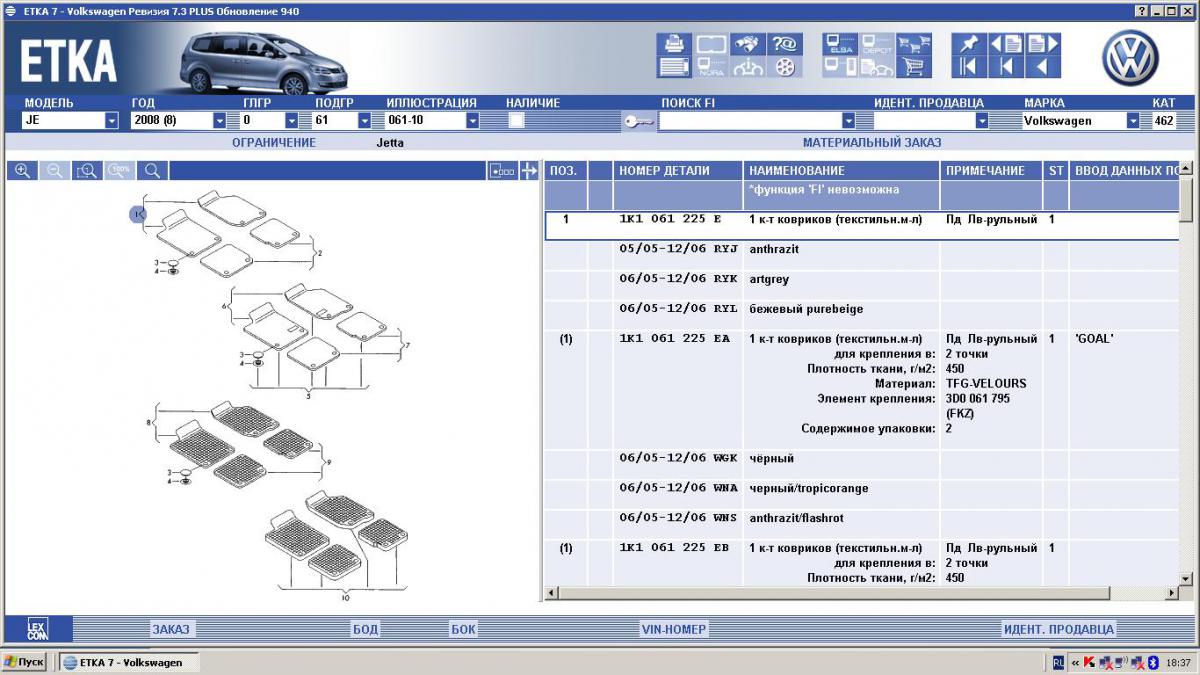This screenshot has width=1200, height=675.
Task: Expand the ГЛГР dropdown
Action: [292, 121]
